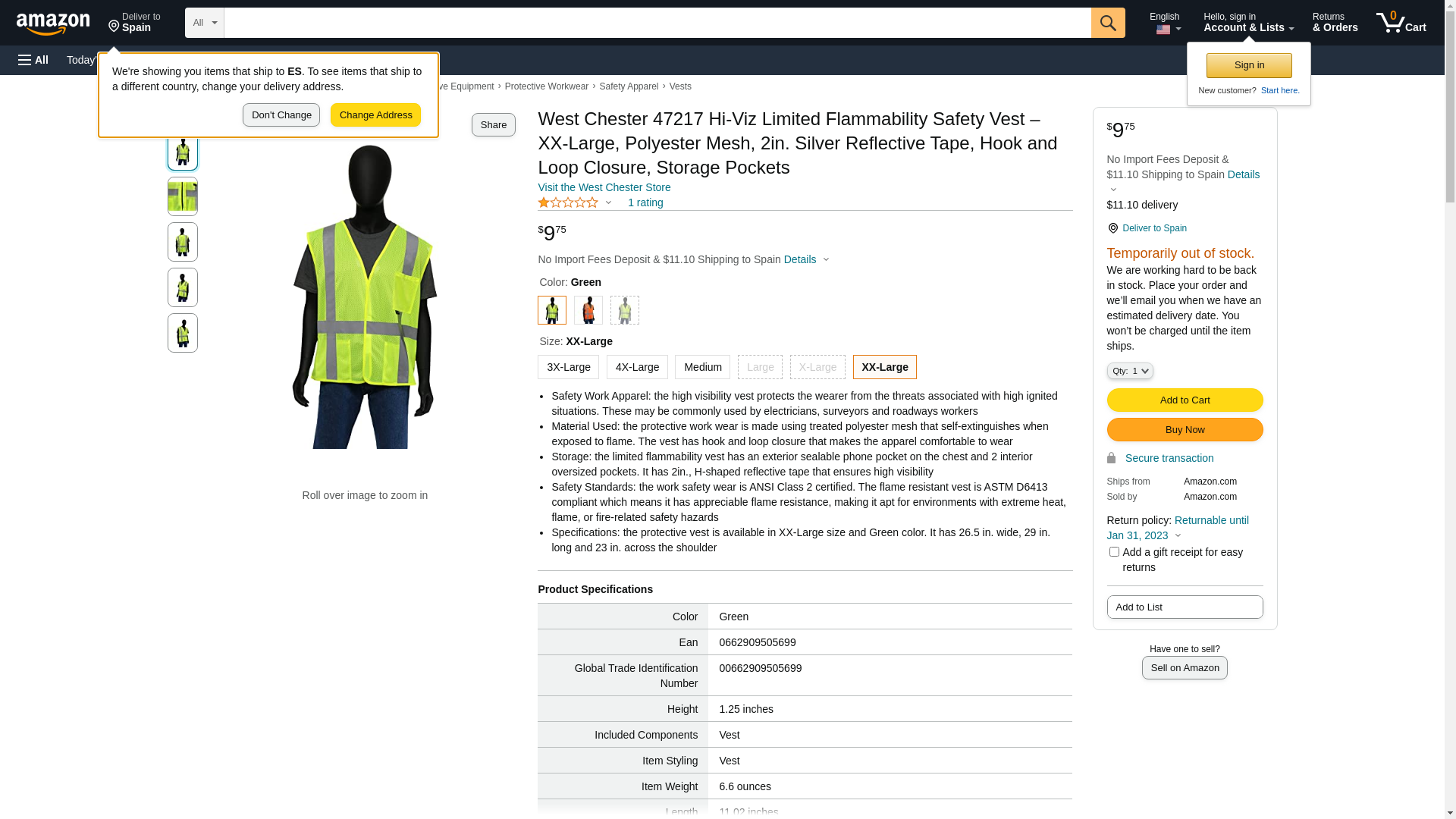Click the Add to Cart button
The height and width of the screenshot is (819, 1456).
pyautogui.click(x=1185, y=400)
